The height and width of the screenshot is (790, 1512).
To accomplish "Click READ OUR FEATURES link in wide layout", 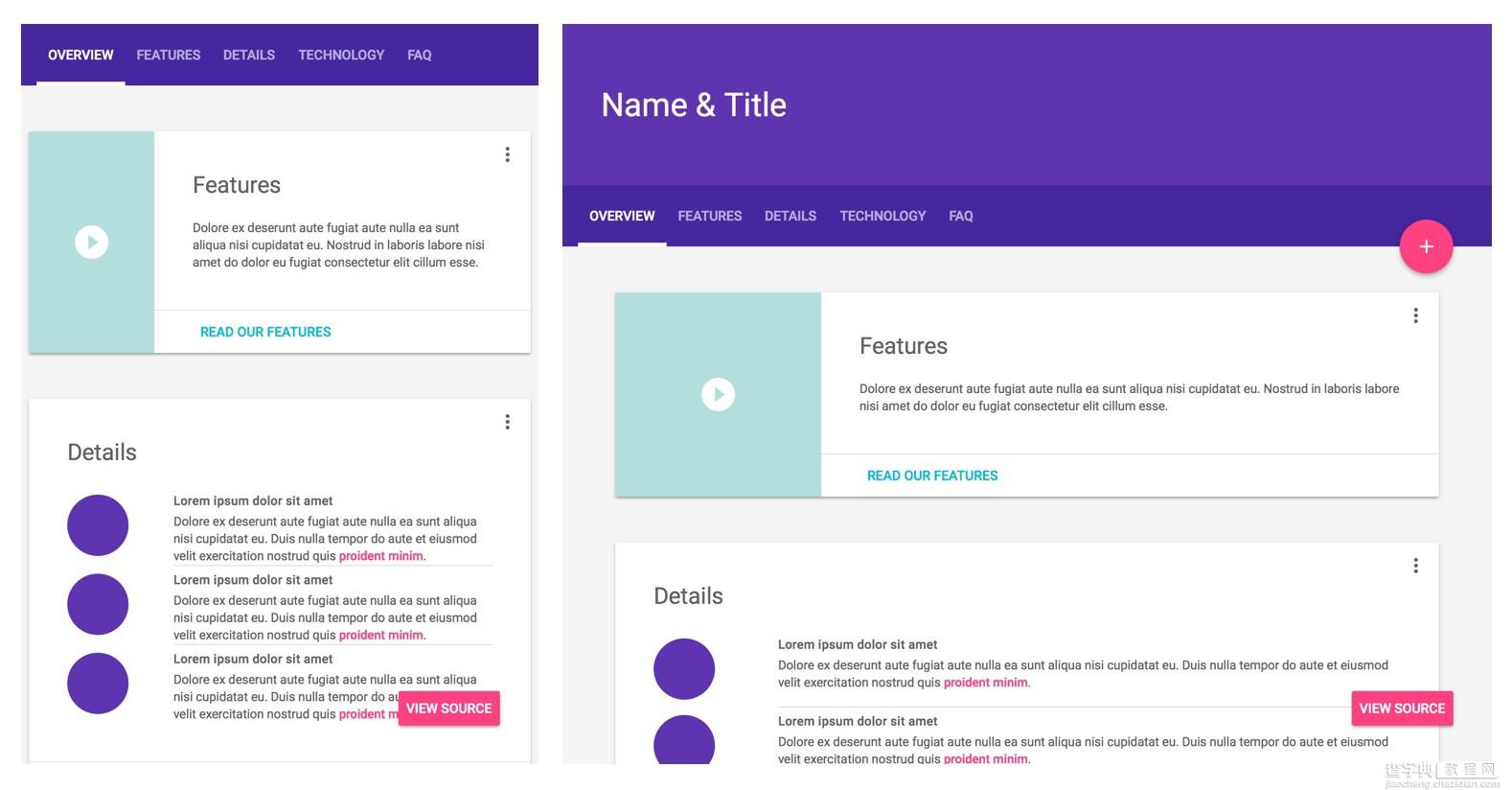I will pos(932,476).
